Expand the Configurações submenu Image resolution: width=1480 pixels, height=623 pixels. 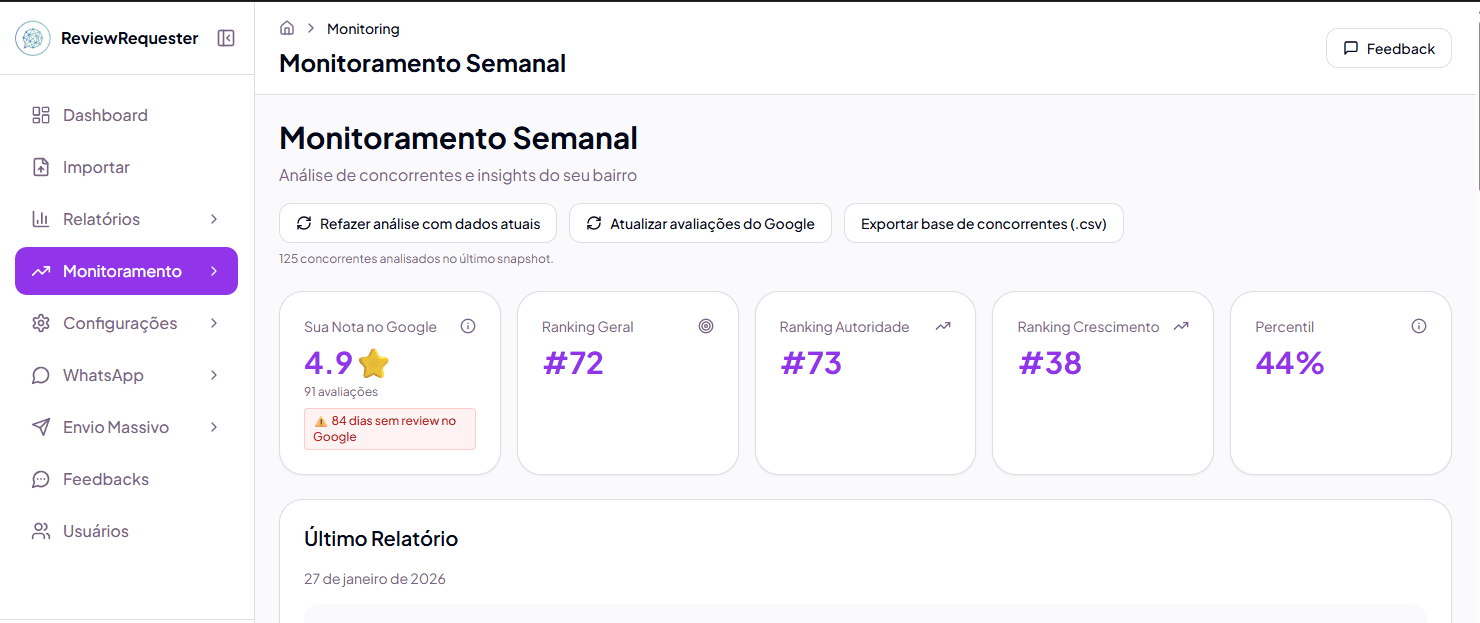tap(213, 323)
